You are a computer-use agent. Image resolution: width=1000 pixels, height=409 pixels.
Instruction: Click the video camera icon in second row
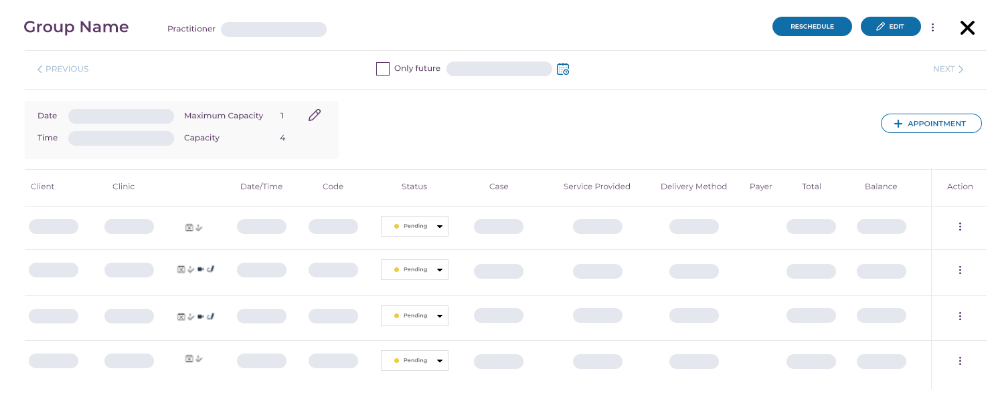201,269
